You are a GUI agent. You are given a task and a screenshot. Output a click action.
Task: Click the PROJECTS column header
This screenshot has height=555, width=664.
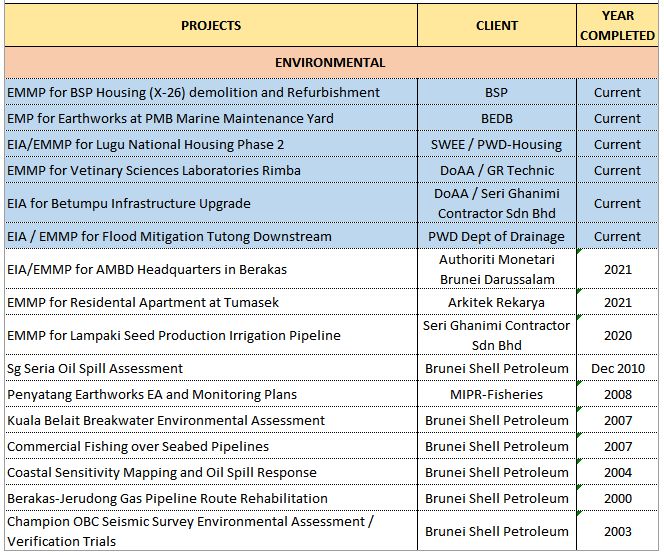point(211,25)
